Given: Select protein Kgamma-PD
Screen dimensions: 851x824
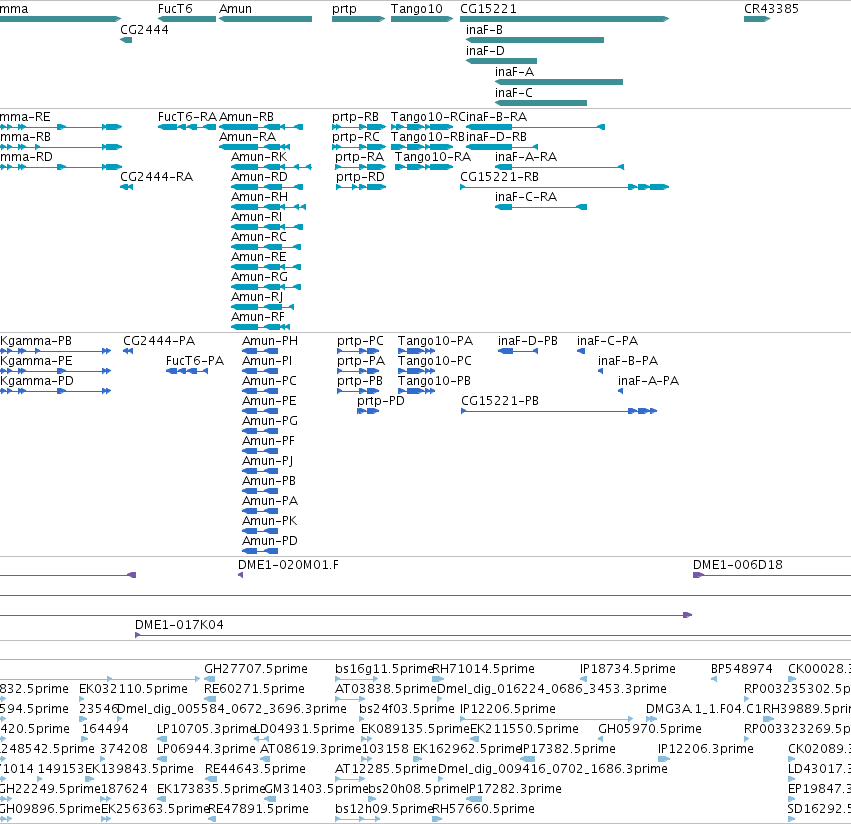Looking at the screenshot, I should (55, 391).
